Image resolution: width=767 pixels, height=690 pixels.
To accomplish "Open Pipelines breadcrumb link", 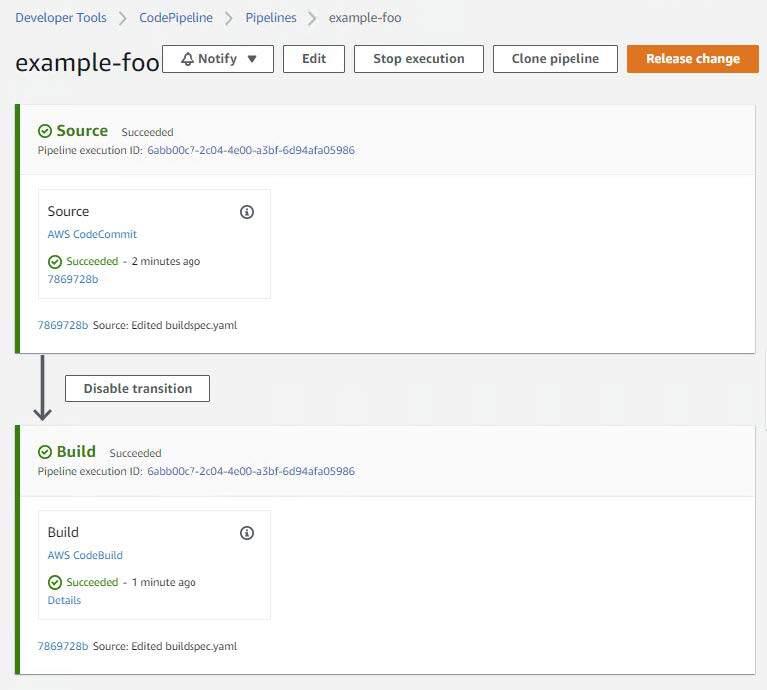I will 272,18.
